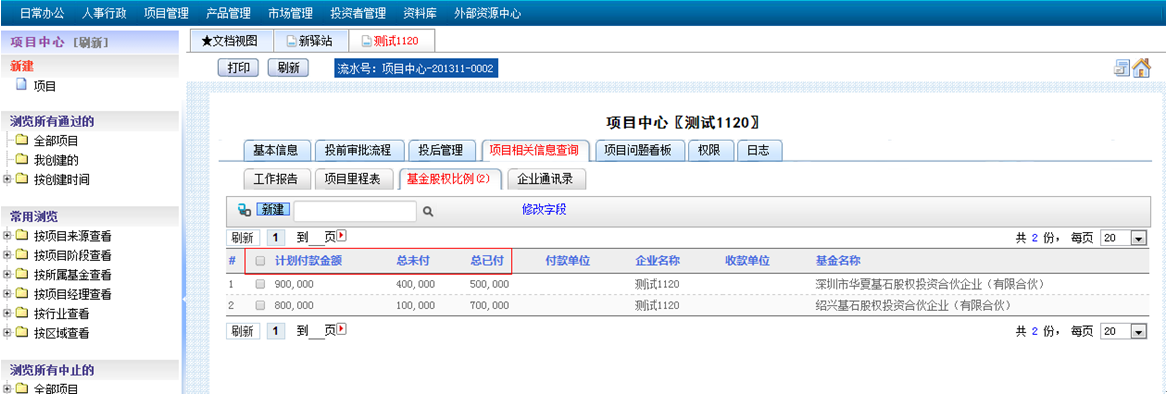Open the 项目里程表 sub-tab
This screenshot has width=1167, height=399.
[x=354, y=179]
